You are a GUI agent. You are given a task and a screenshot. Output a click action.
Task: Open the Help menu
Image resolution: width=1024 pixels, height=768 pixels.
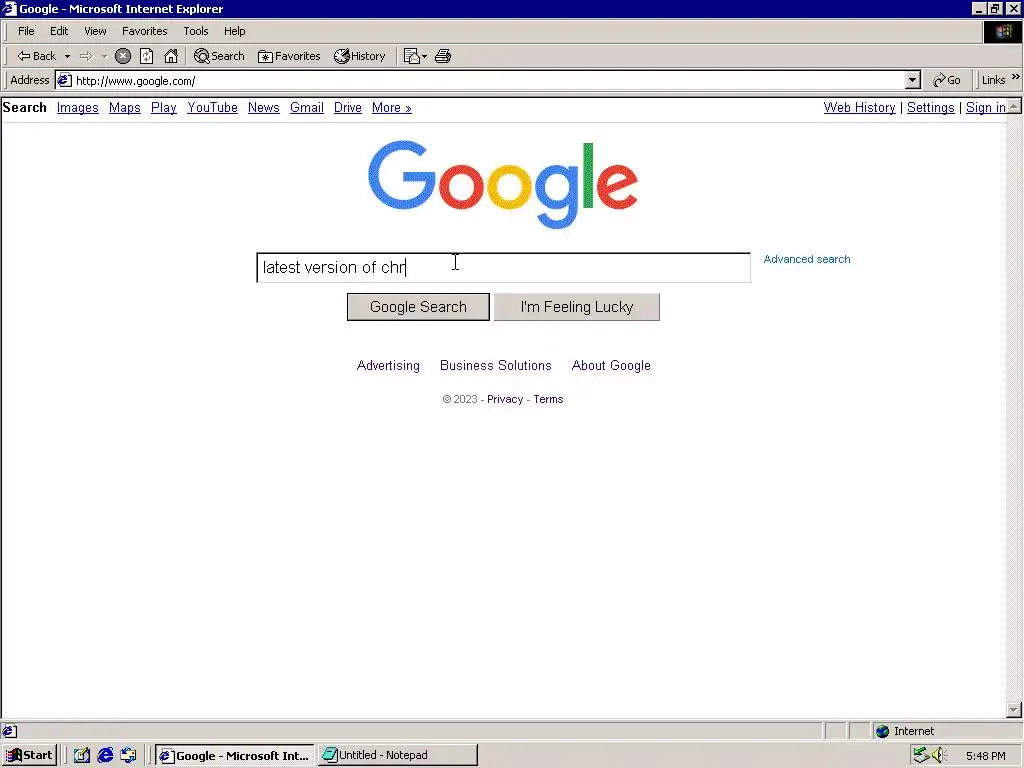coord(234,31)
